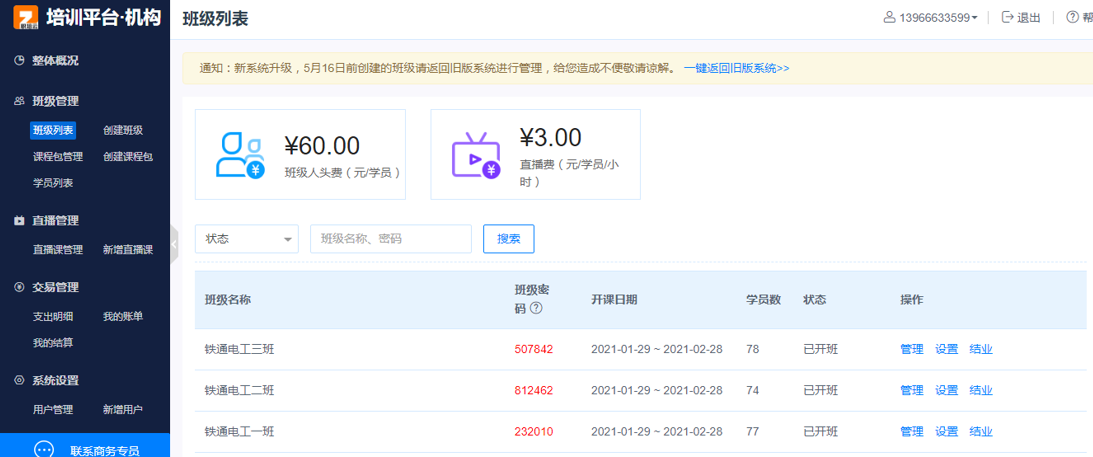Click the live broadcast fee TV icon
The height and width of the screenshot is (457, 1093).
coord(475,155)
